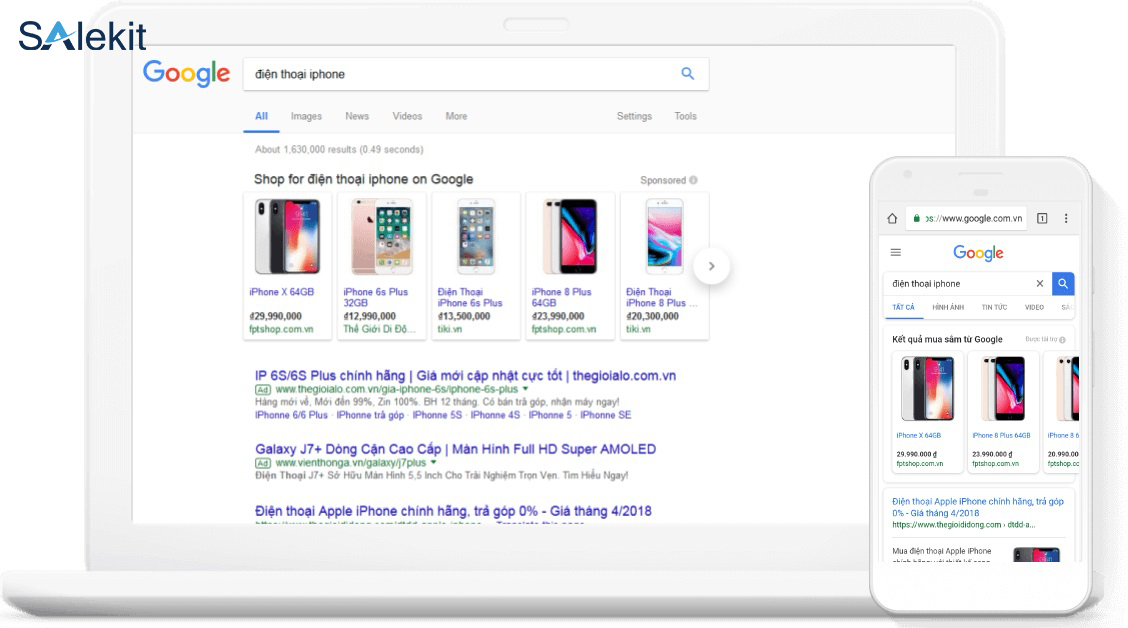Open Google search Settings
1128x628 pixels.
pyautogui.click(x=634, y=116)
